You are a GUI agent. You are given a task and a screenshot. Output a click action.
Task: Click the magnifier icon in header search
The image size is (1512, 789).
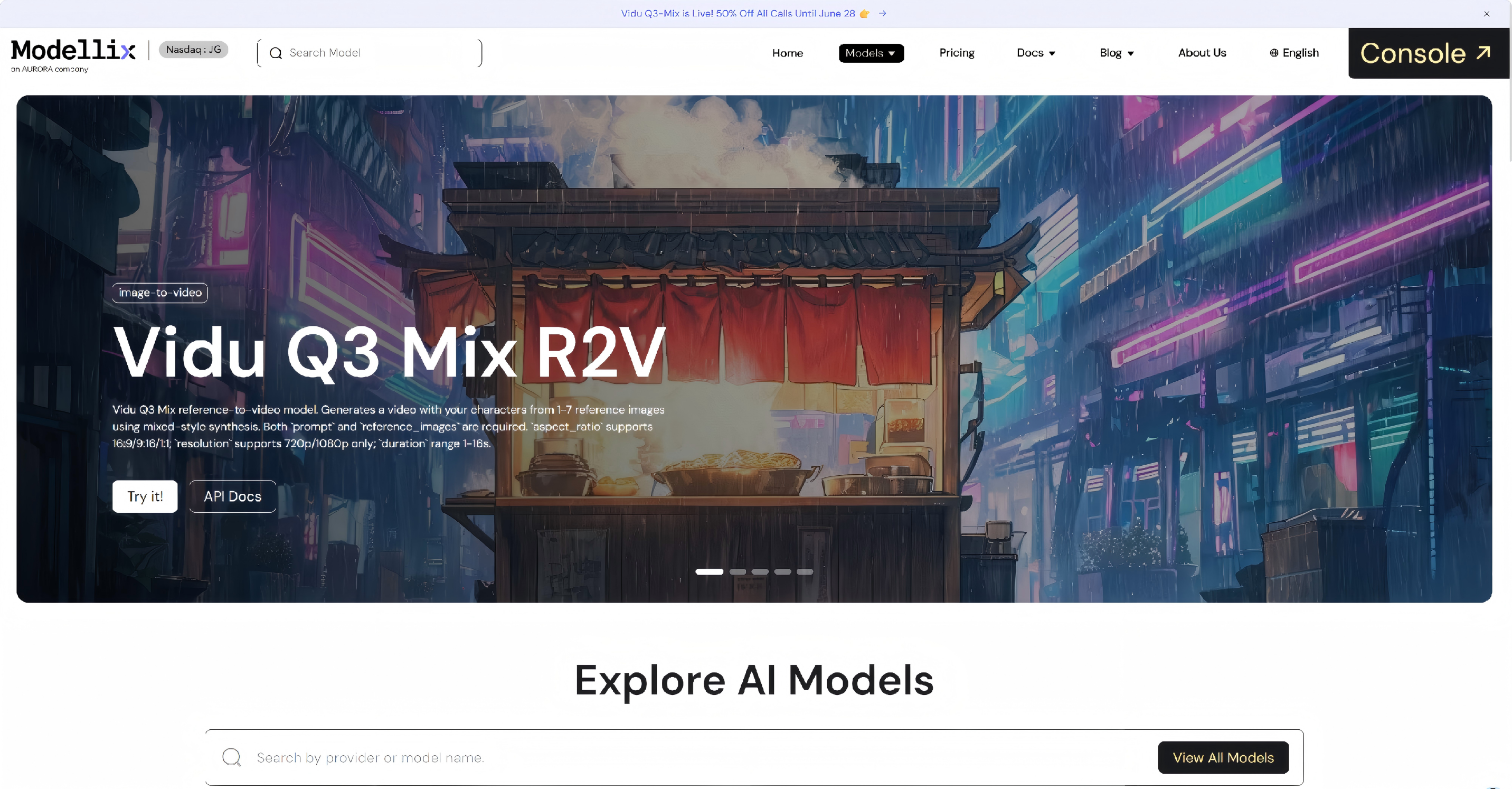click(x=276, y=53)
